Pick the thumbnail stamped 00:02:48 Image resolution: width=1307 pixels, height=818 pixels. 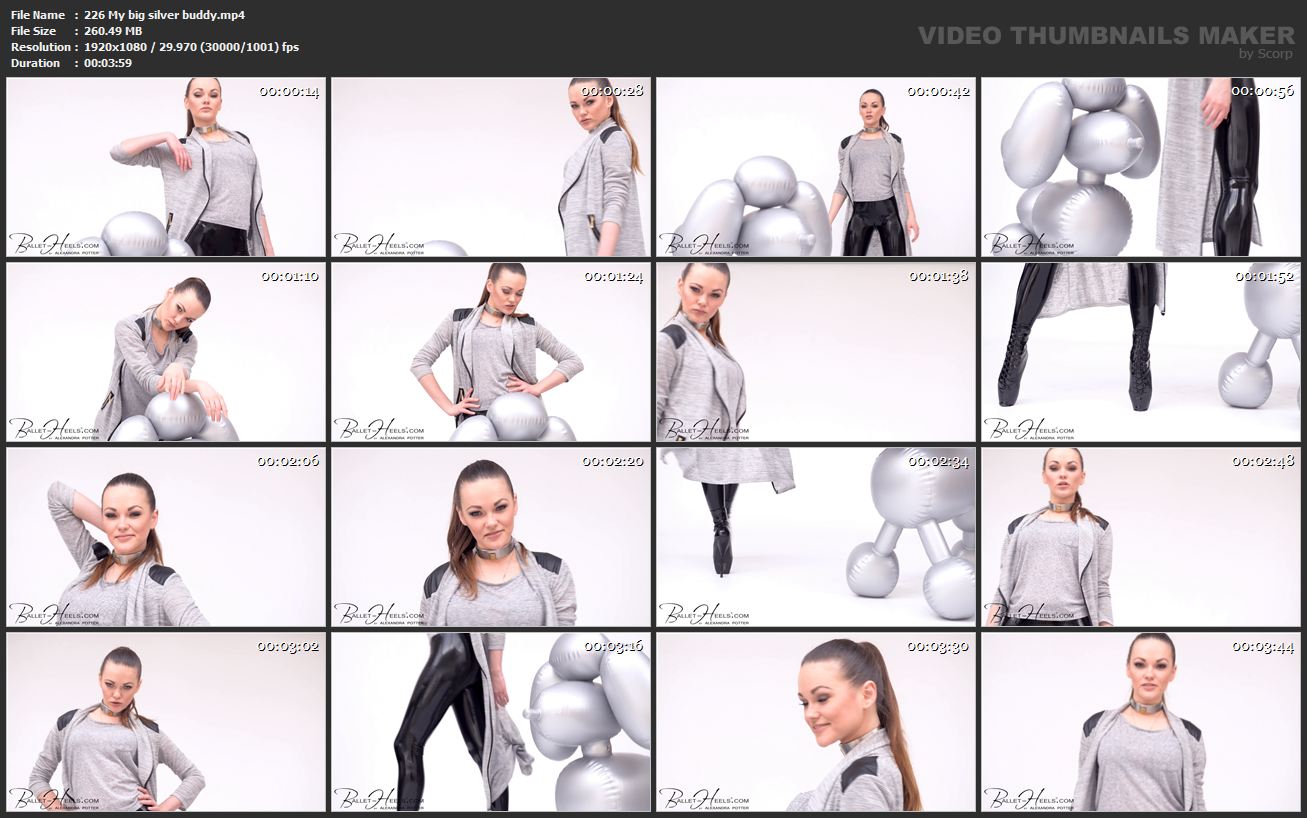click(1141, 537)
